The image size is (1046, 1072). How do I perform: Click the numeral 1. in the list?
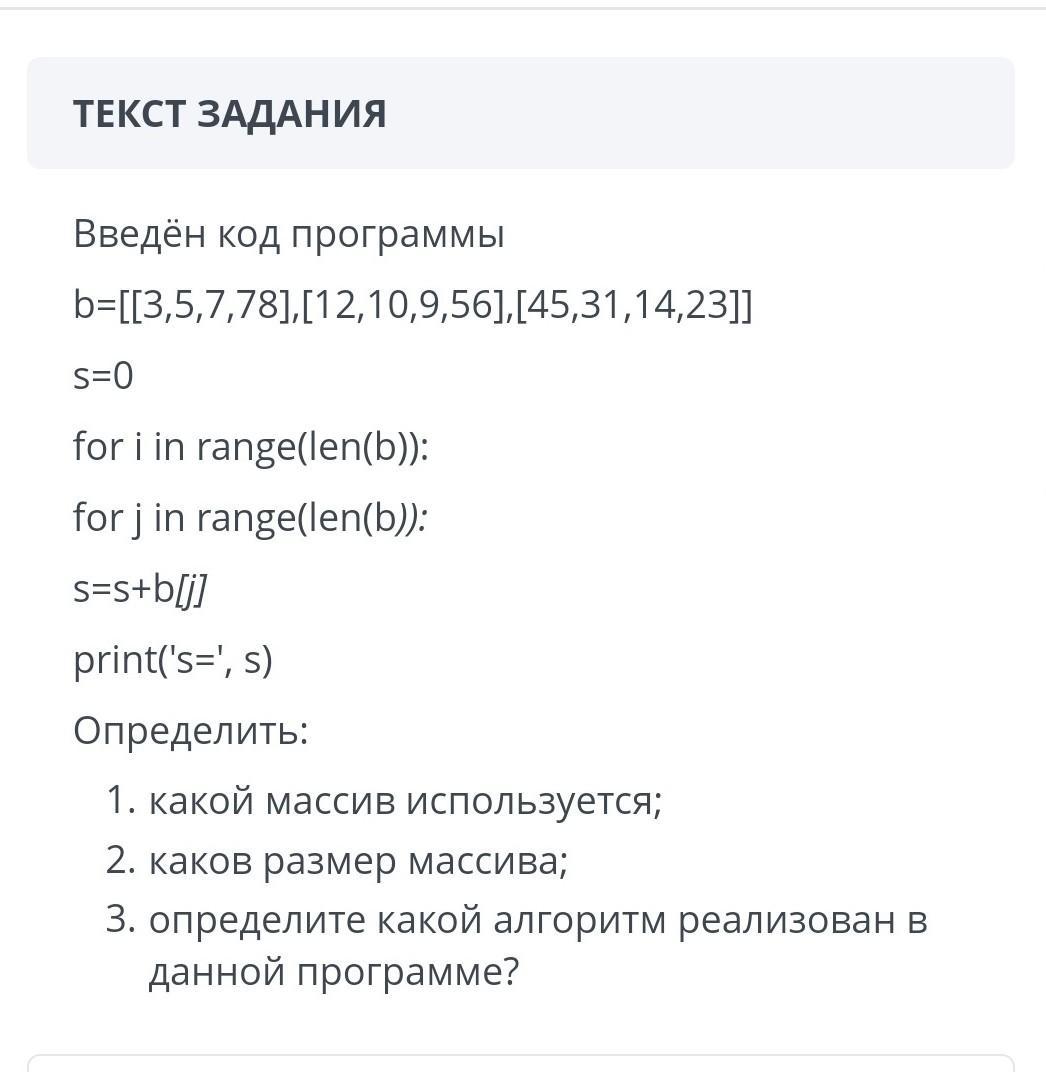tap(122, 799)
